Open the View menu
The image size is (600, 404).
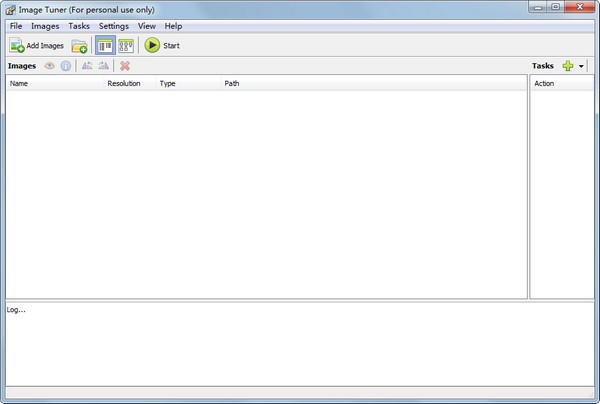point(147,26)
